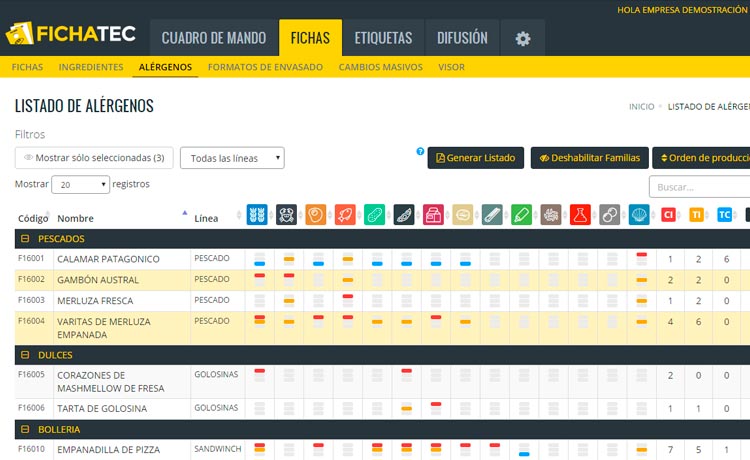Open the FICHAS main tab

[310, 38]
